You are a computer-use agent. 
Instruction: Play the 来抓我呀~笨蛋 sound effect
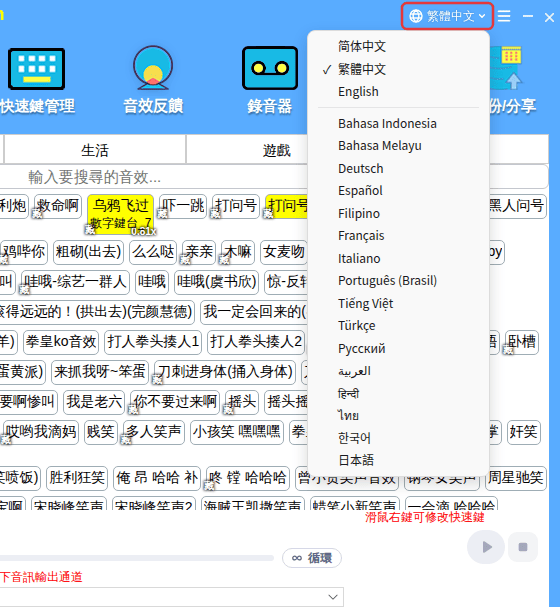[100, 372]
